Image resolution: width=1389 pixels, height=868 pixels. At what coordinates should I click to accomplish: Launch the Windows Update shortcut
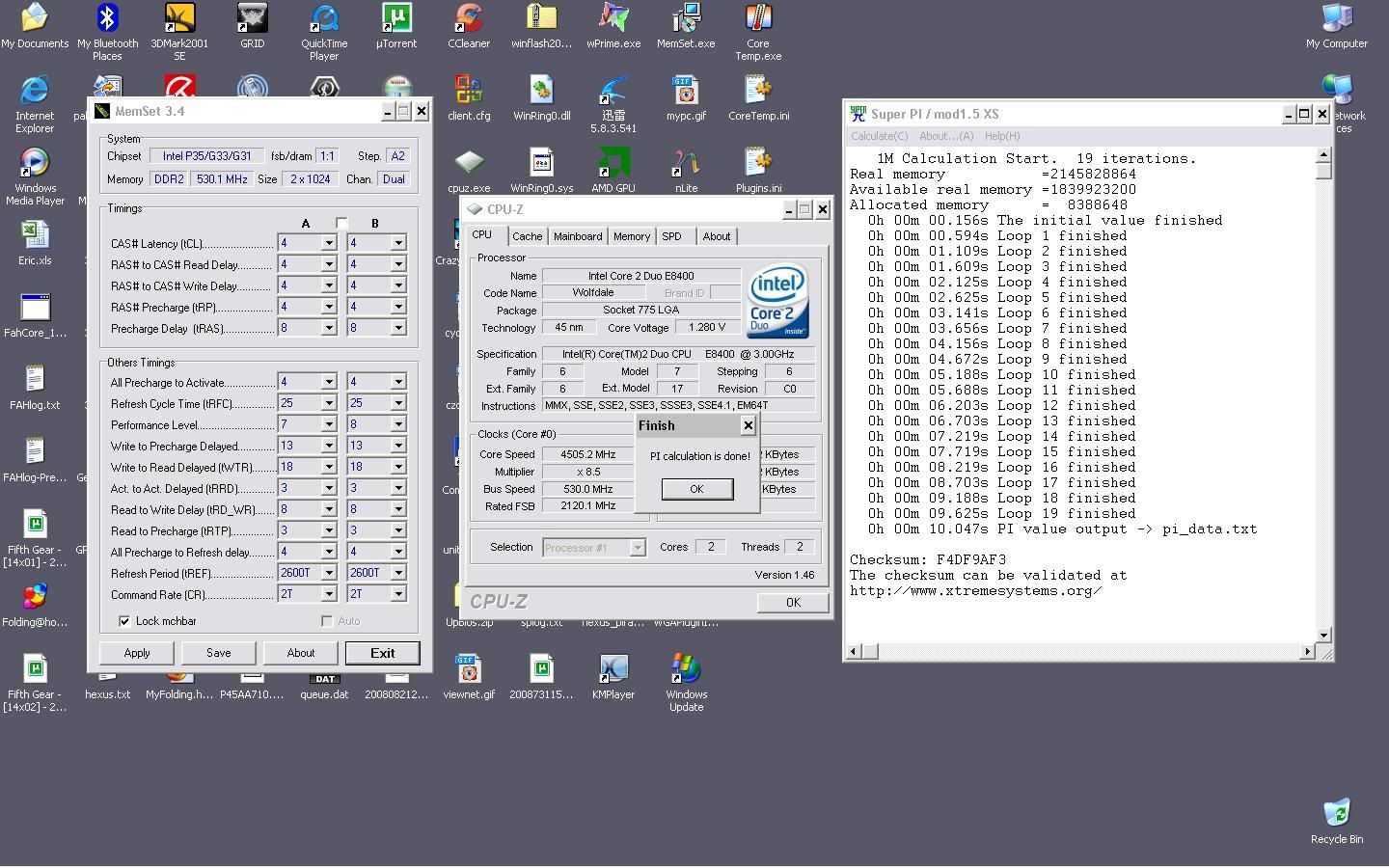tap(686, 669)
